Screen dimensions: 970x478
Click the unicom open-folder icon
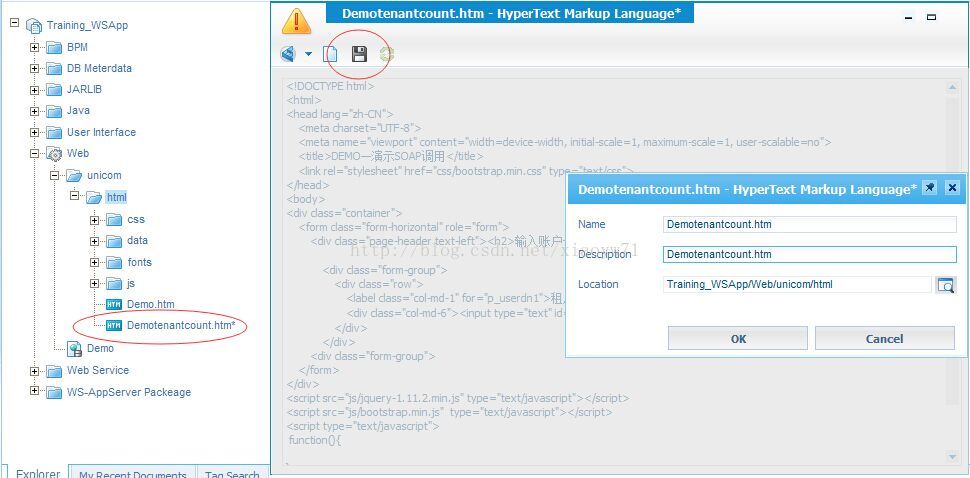74,176
